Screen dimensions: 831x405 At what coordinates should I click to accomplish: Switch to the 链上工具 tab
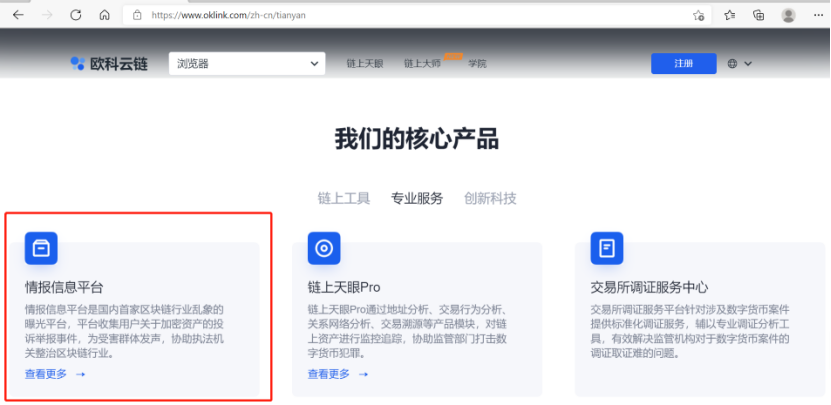343,198
